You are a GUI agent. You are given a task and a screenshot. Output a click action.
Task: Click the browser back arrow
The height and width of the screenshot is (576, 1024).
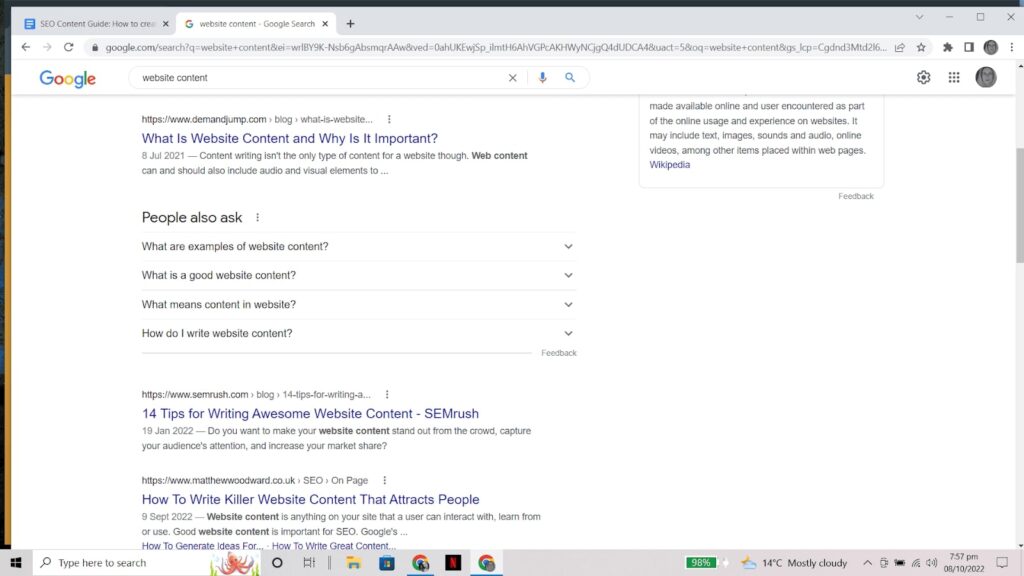(x=25, y=47)
